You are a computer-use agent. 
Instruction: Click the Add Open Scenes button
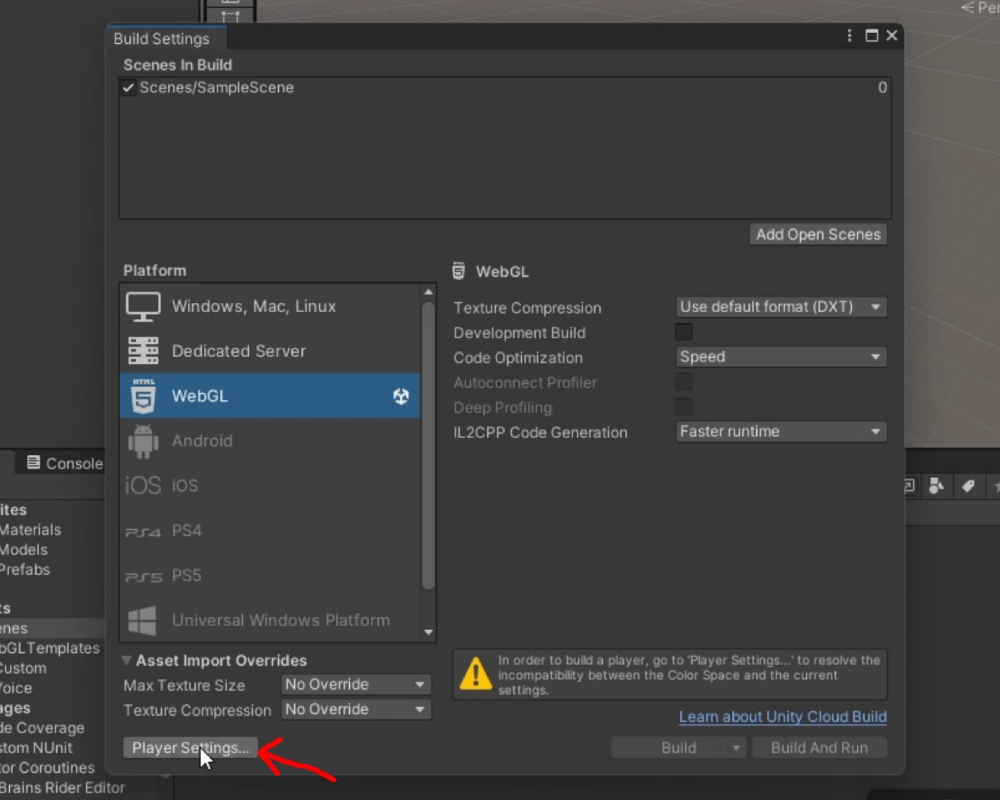818,234
